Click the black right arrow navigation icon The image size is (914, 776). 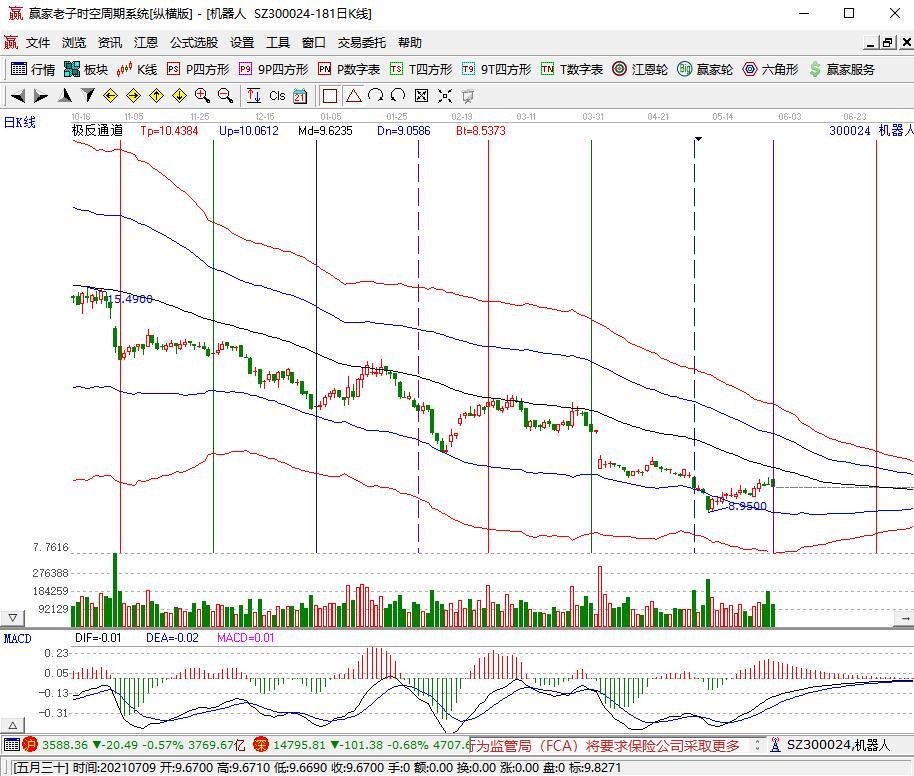tap(41, 96)
